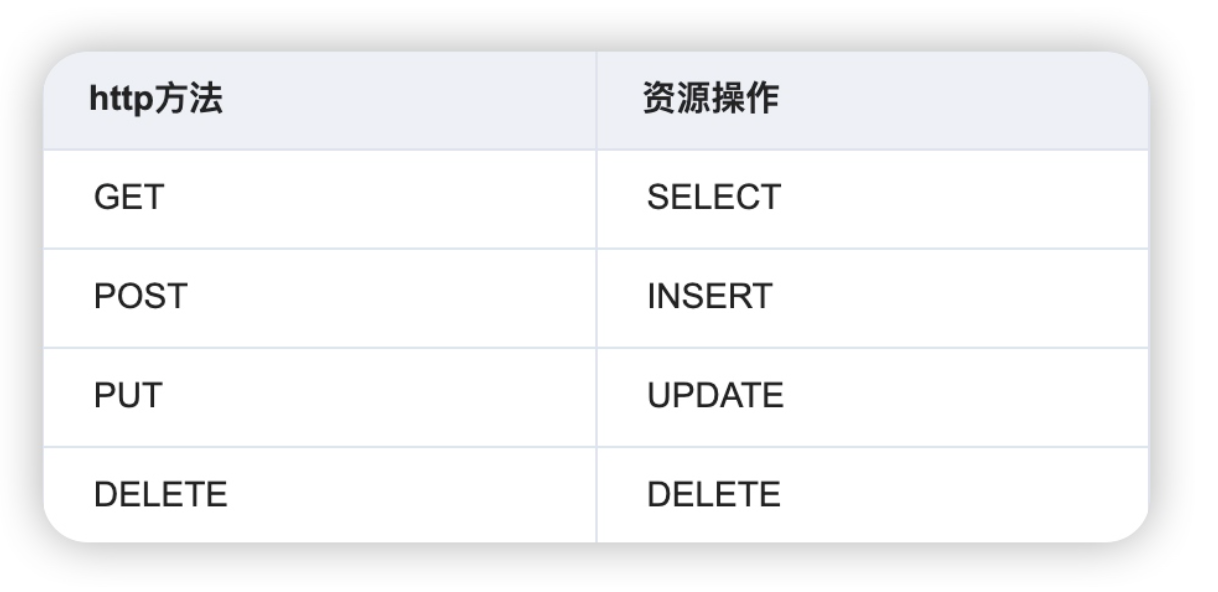1218x592 pixels.
Task: Click the text 'http' in header
Action: pos(122,100)
